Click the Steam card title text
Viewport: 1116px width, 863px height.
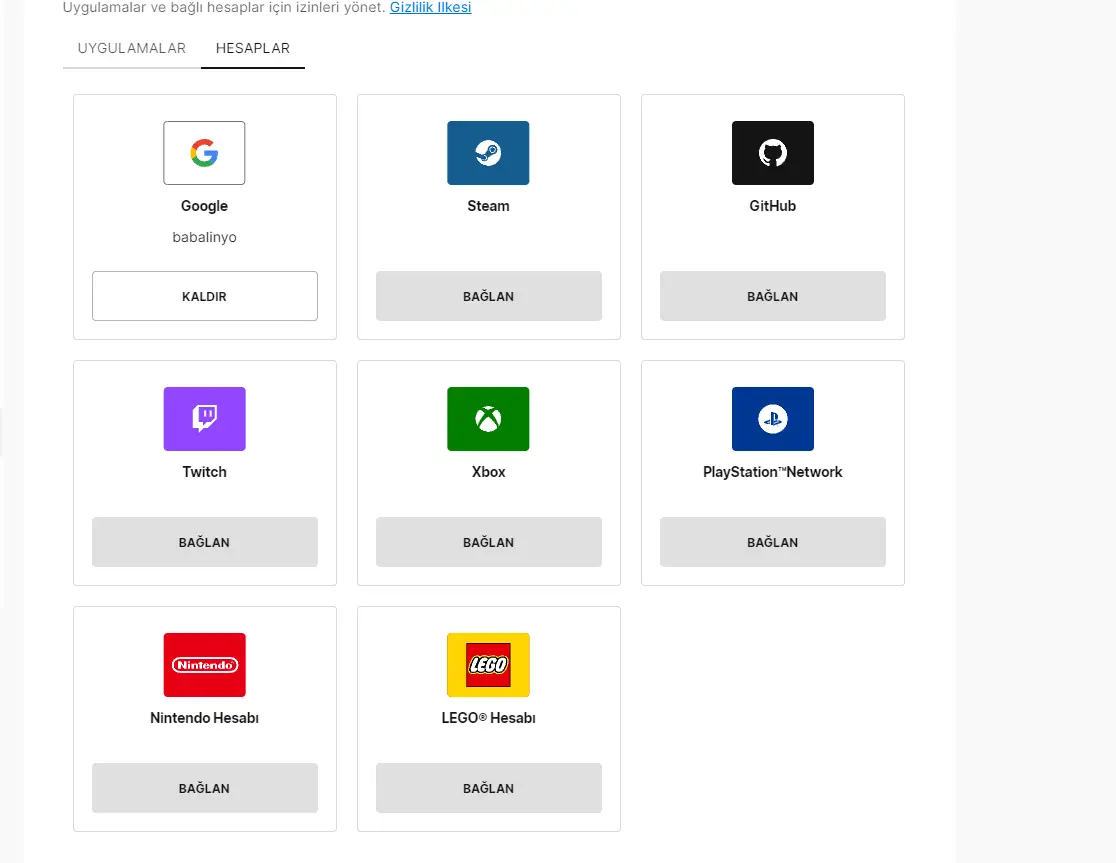(x=488, y=206)
